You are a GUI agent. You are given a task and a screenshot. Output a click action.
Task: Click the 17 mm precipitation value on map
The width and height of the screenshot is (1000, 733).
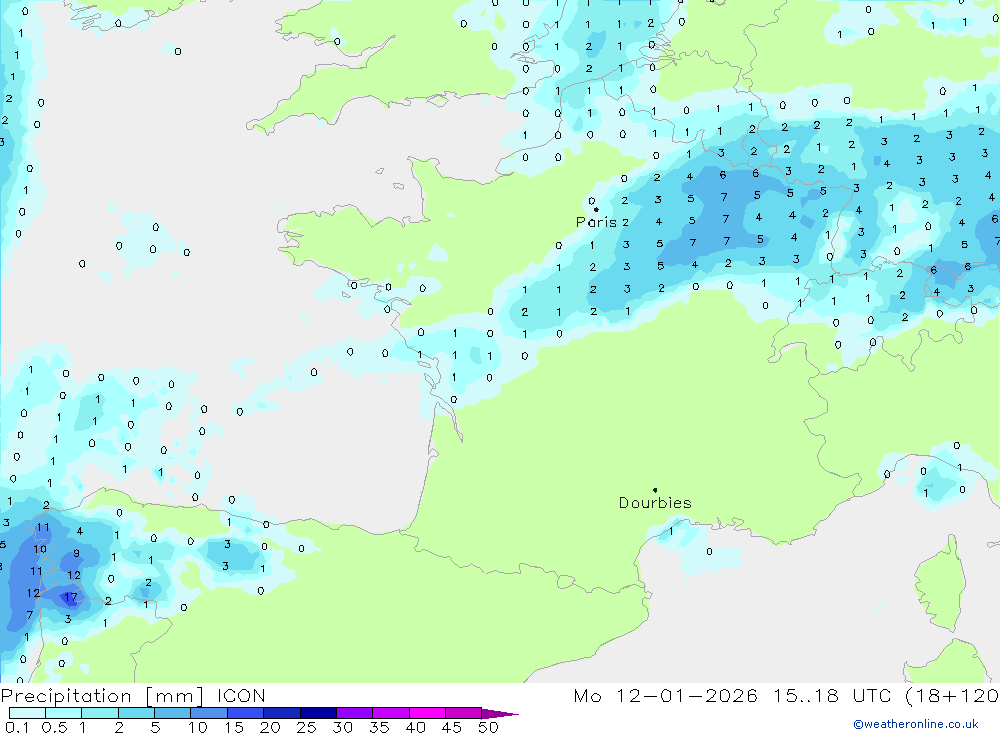click(71, 598)
